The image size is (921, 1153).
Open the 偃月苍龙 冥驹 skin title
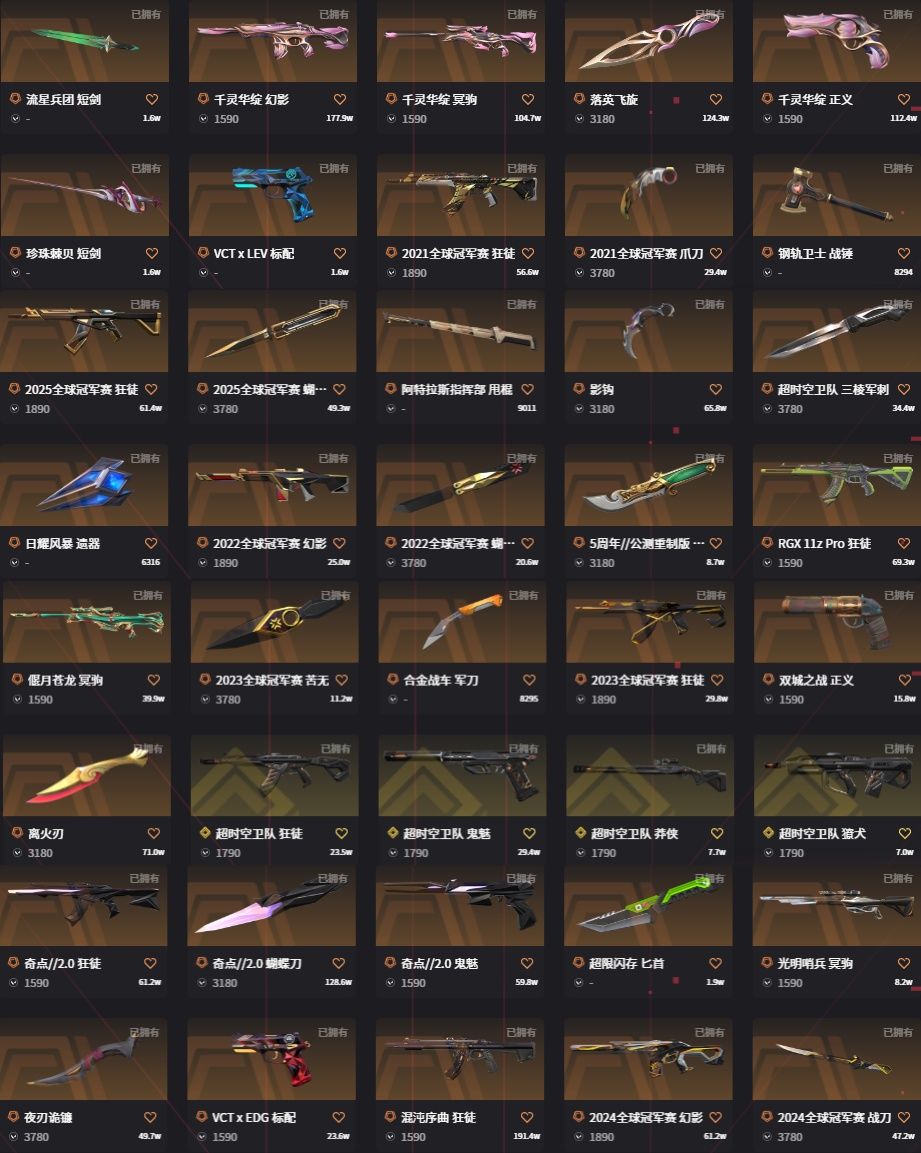[65, 679]
